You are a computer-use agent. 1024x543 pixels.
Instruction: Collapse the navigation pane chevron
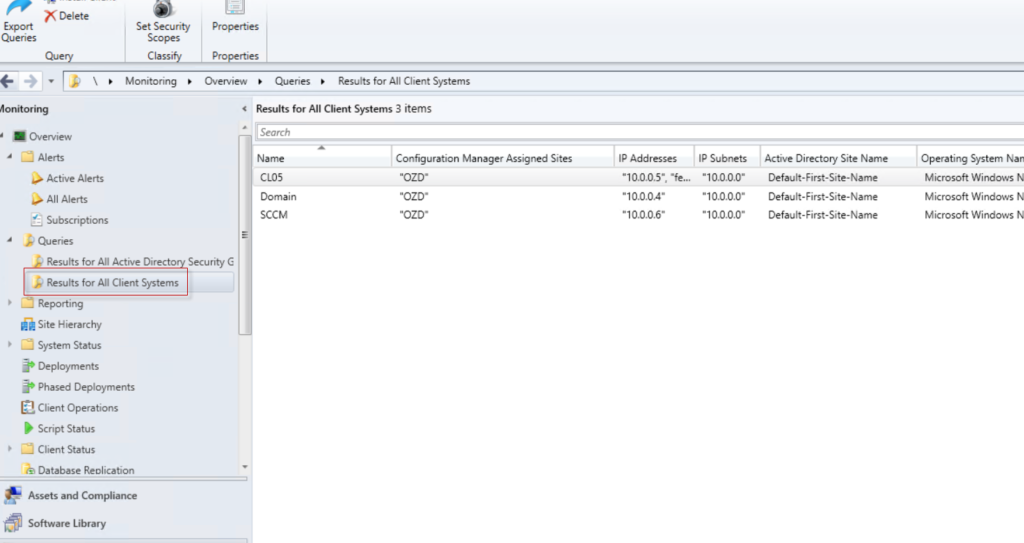point(244,109)
